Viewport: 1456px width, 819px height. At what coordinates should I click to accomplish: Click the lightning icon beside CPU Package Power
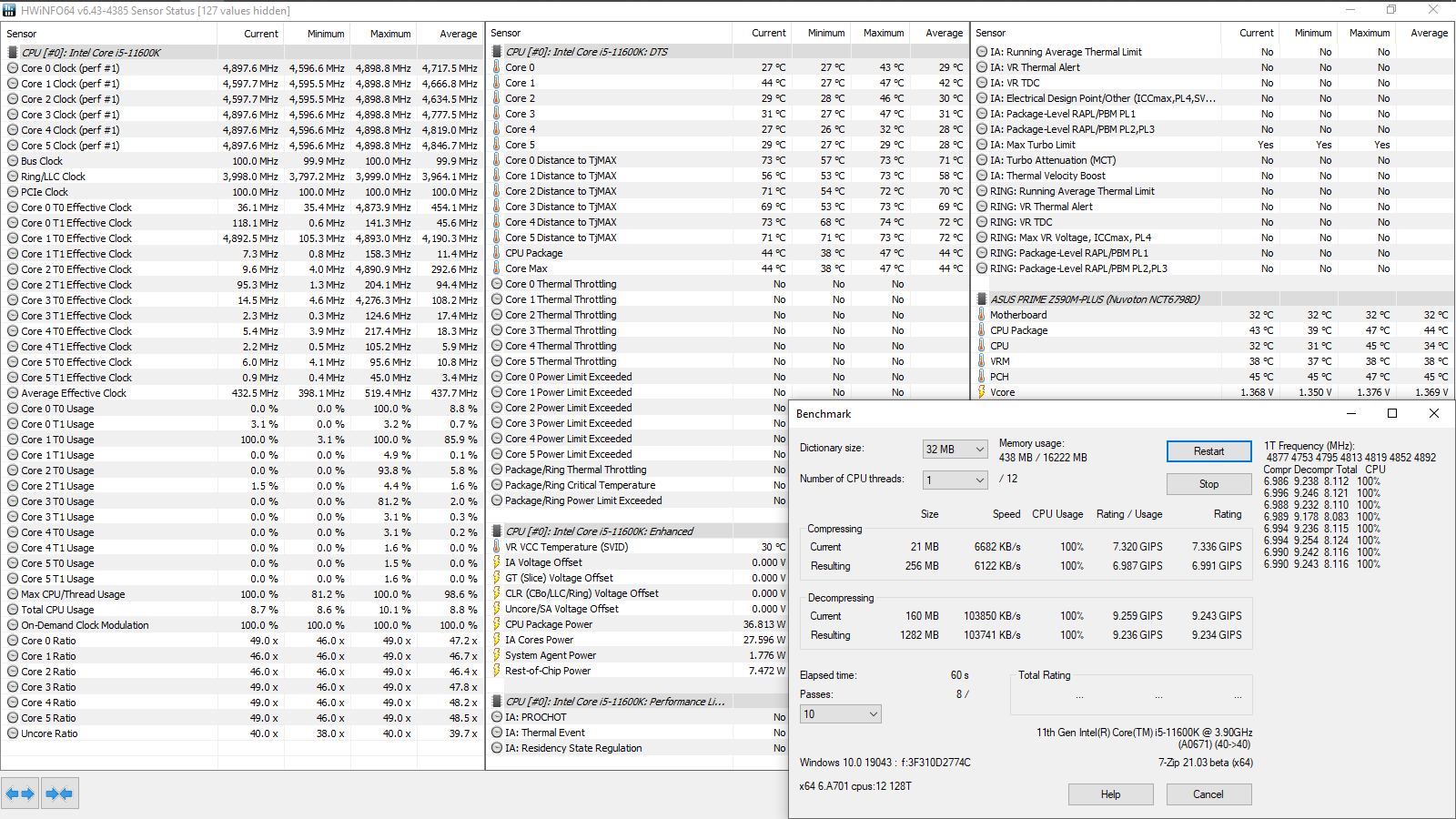(x=497, y=624)
